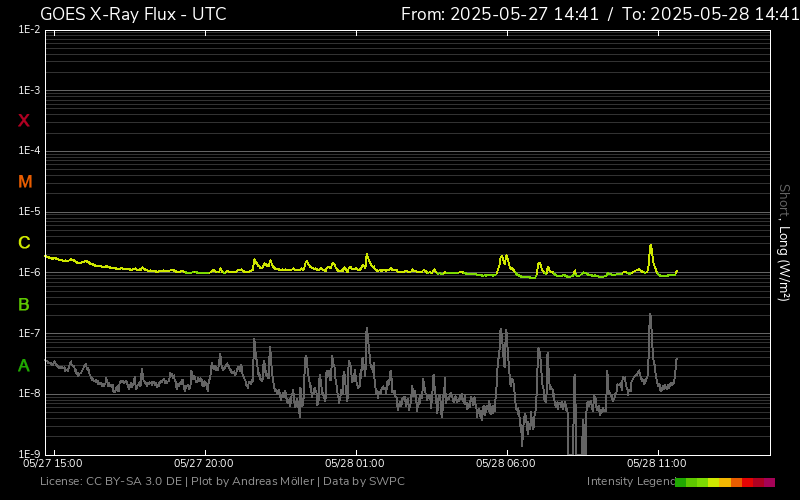
Task: Click the 05/27 15:00 time axis label
Action: pyautogui.click(x=53, y=464)
